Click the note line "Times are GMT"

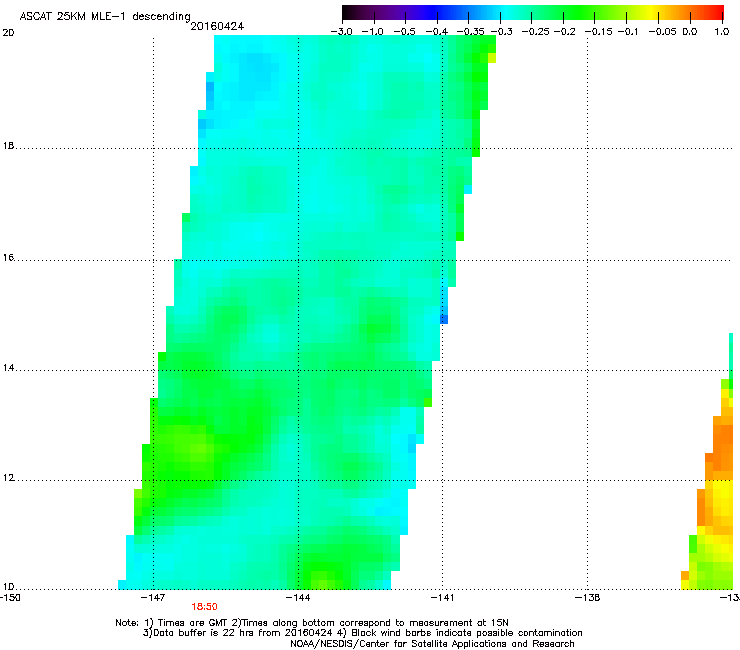point(192,623)
